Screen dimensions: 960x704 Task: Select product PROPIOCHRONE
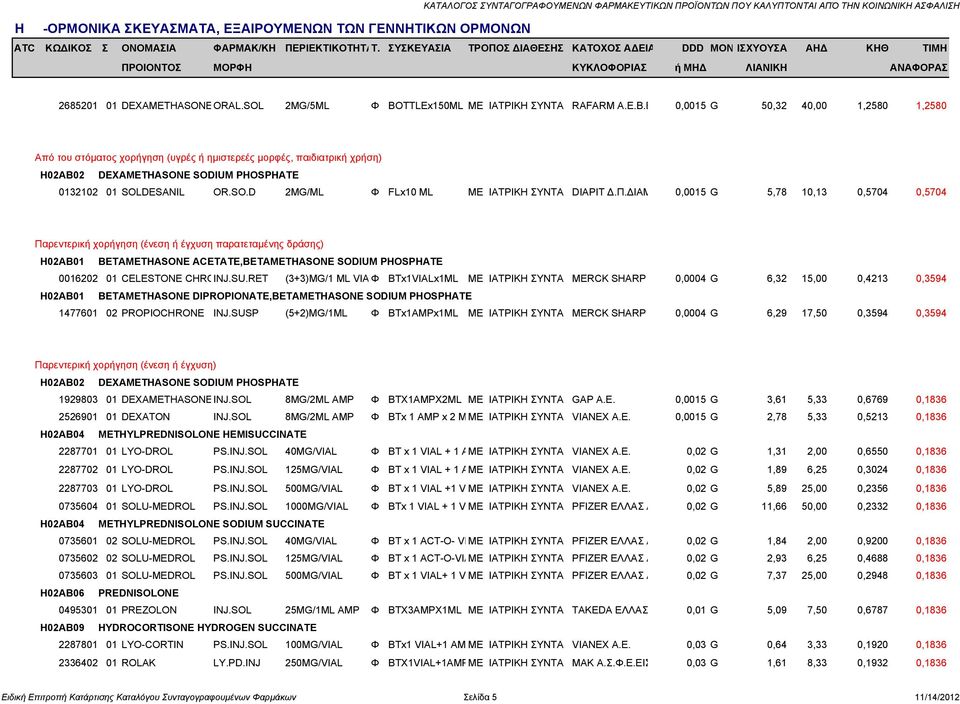click(x=163, y=313)
